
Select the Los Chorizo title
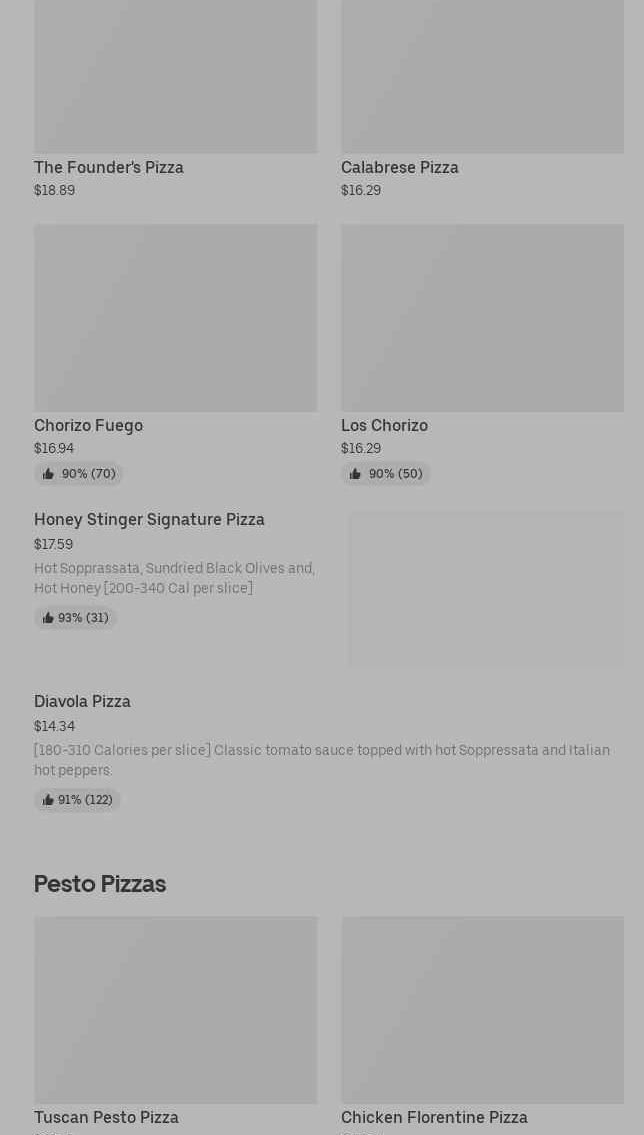384,425
